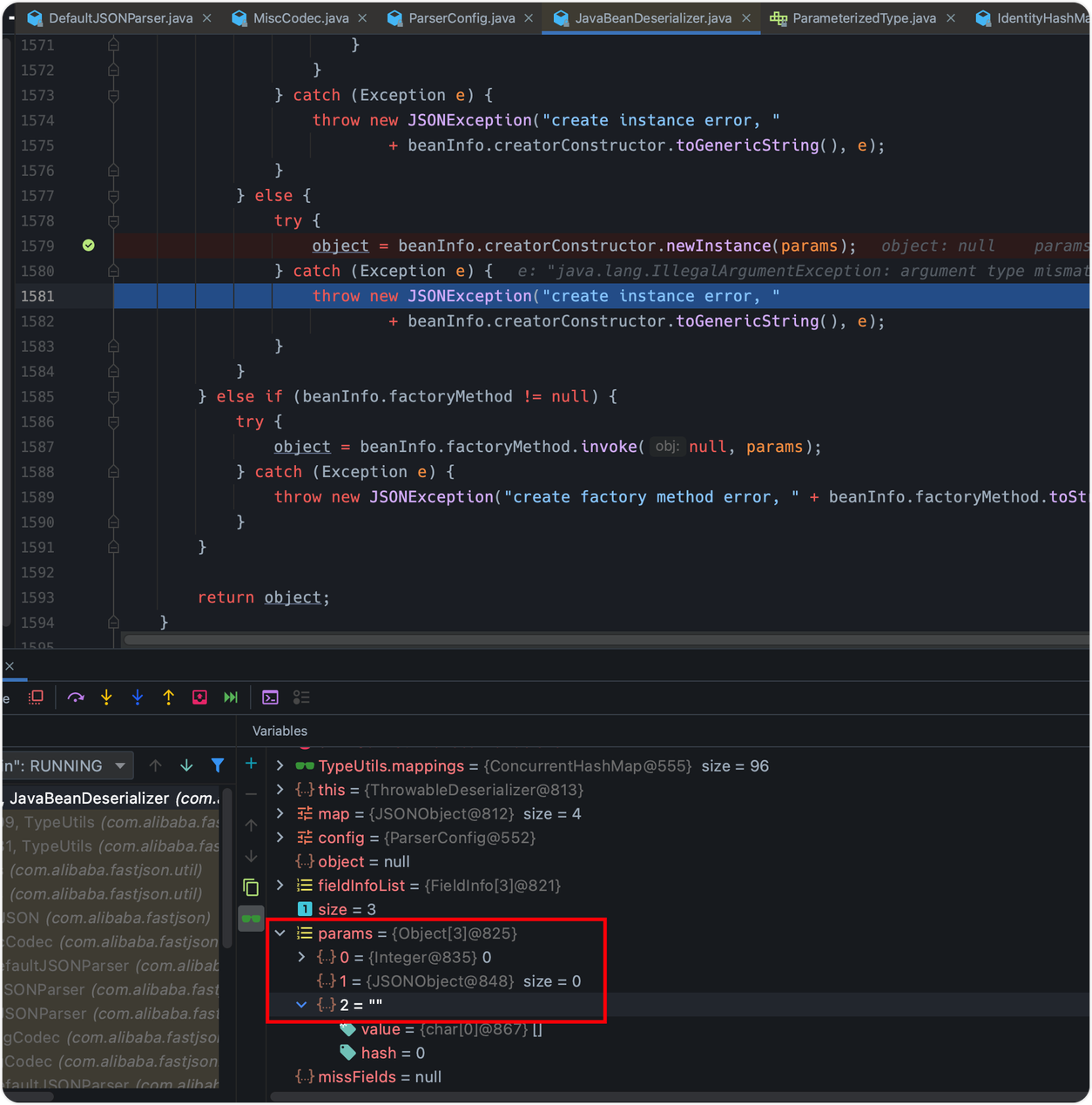Collapse the params Object[3] node
Image resolution: width=1092 pixels, height=1105 pixels.
(280, 933)
